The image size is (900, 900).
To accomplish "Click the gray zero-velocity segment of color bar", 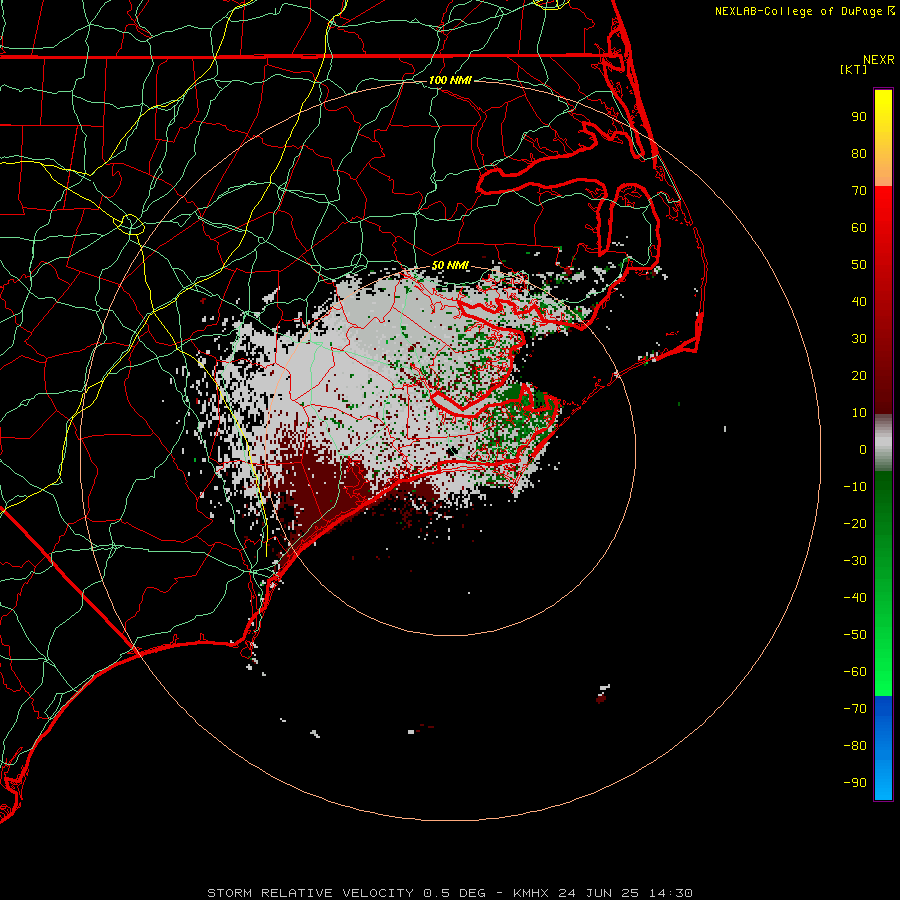I will click(883, 443).
